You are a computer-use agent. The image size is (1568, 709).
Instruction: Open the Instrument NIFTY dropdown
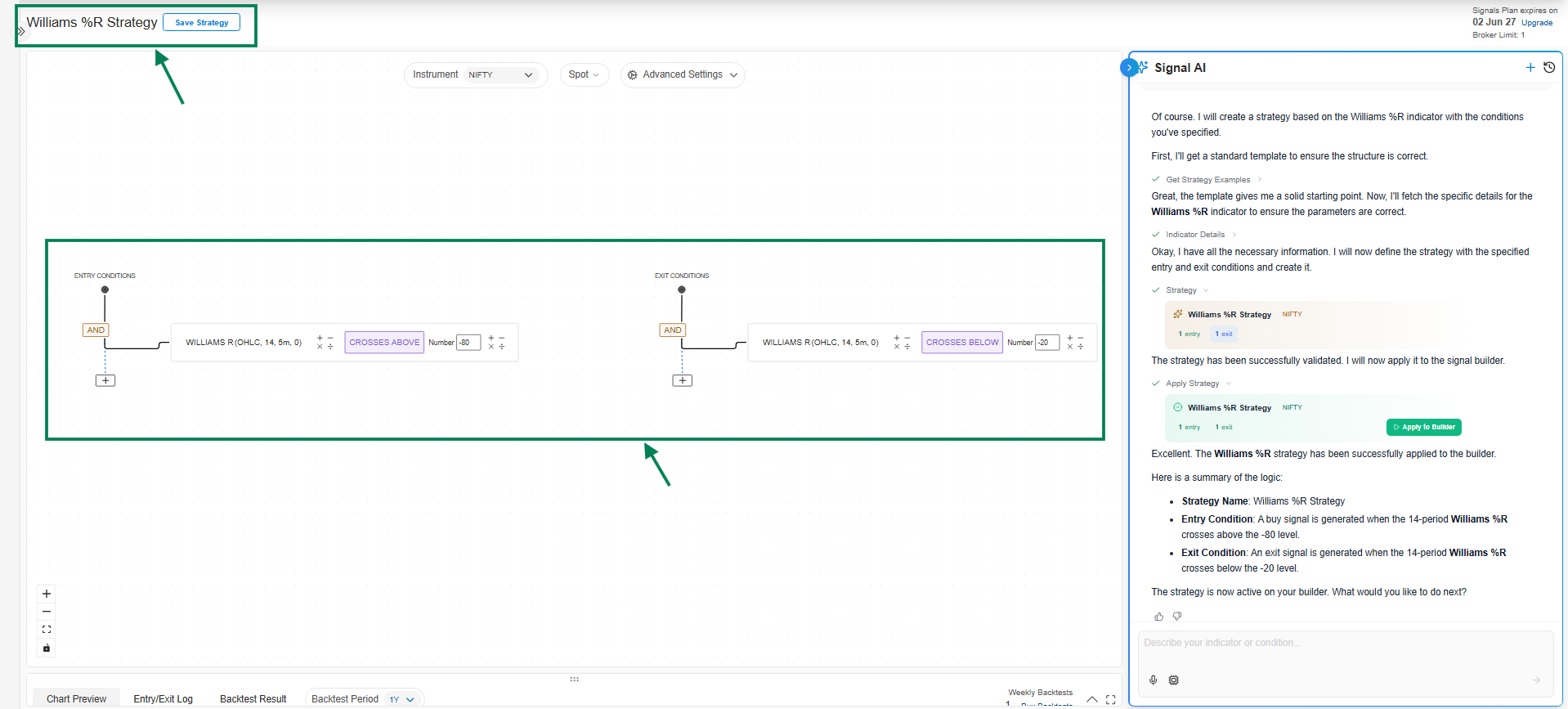tap(500, 75)
